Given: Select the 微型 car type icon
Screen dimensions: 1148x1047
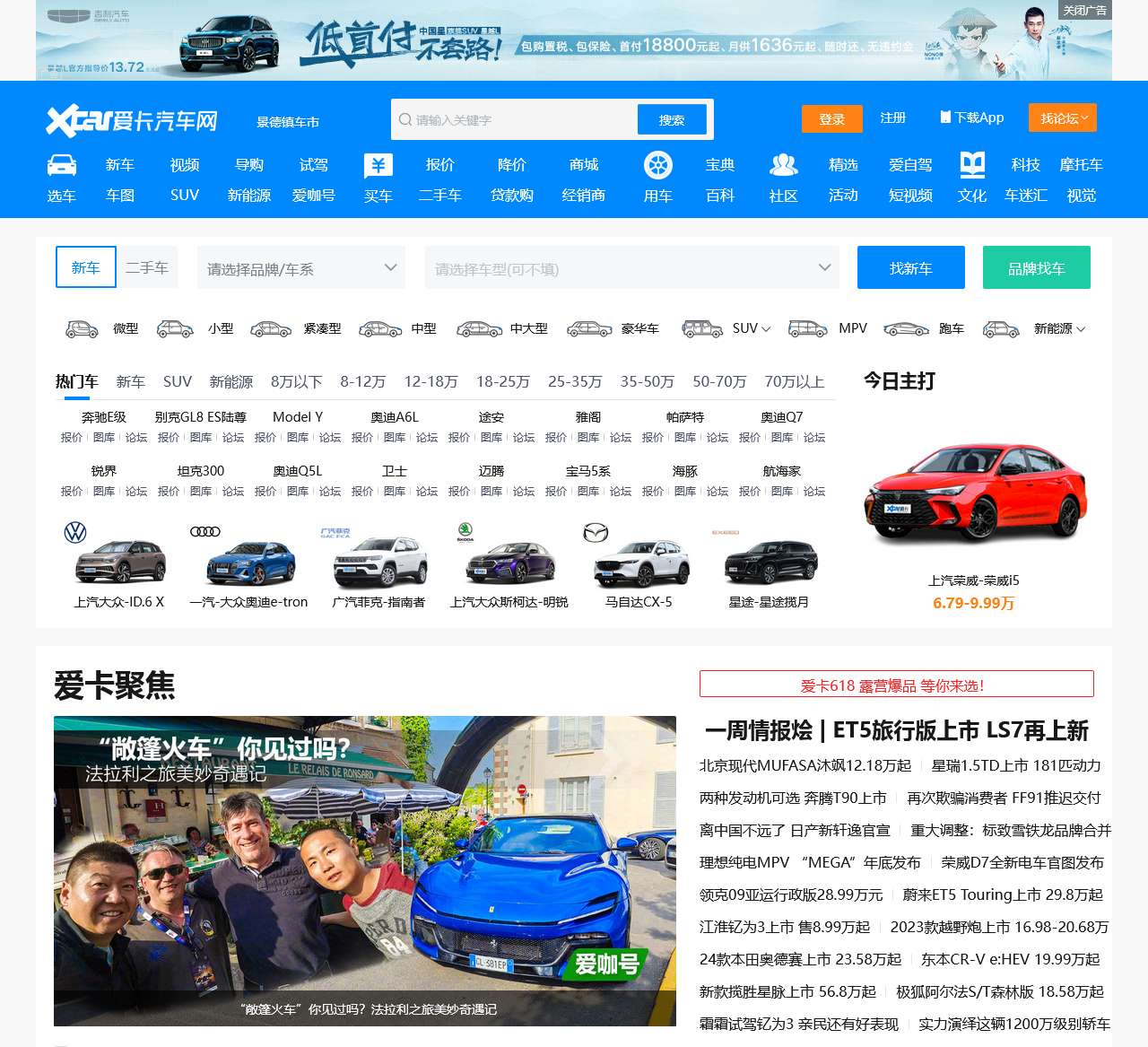Looking at the screenshot, I should click(83, 329).
